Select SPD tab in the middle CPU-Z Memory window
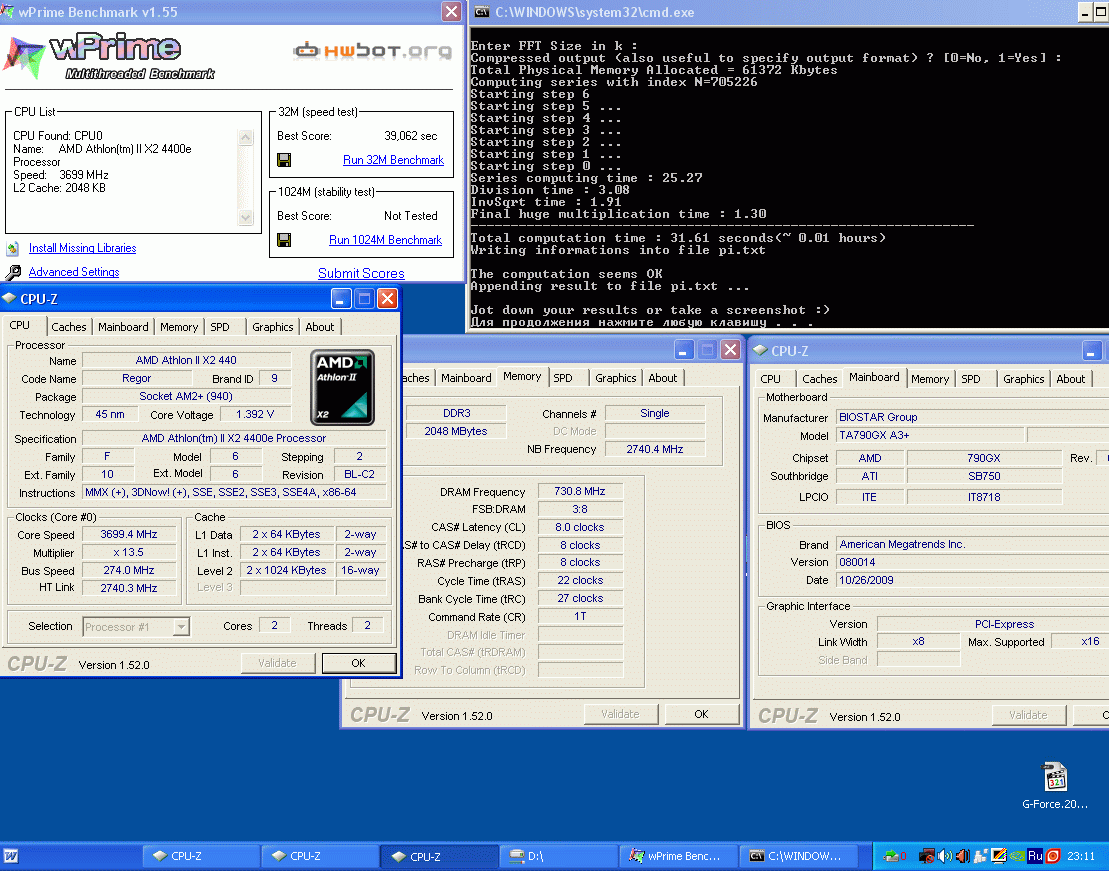 point(563,378)
